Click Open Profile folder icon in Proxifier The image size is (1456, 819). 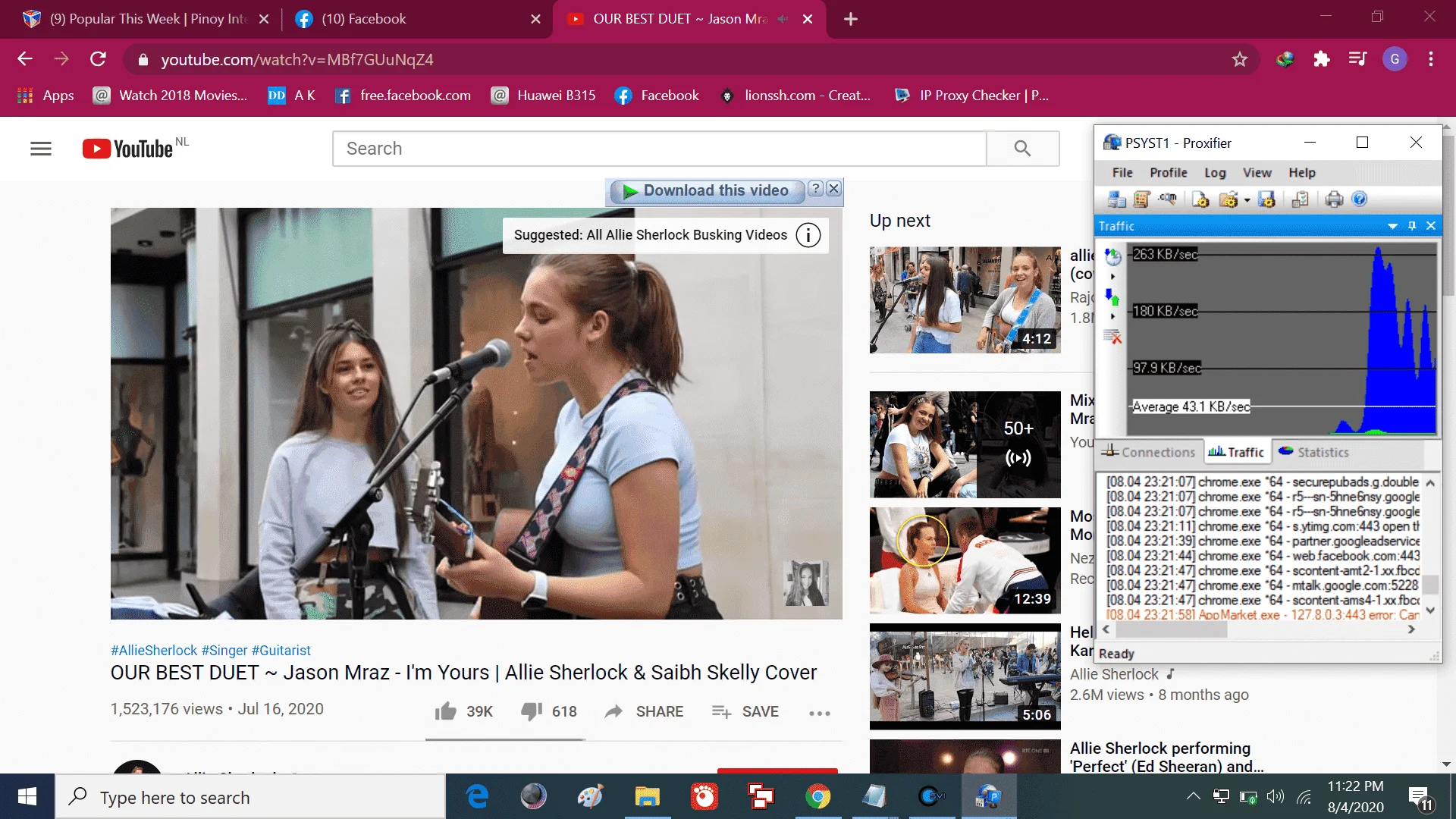pyautogui.click(x=1228, y=199)
